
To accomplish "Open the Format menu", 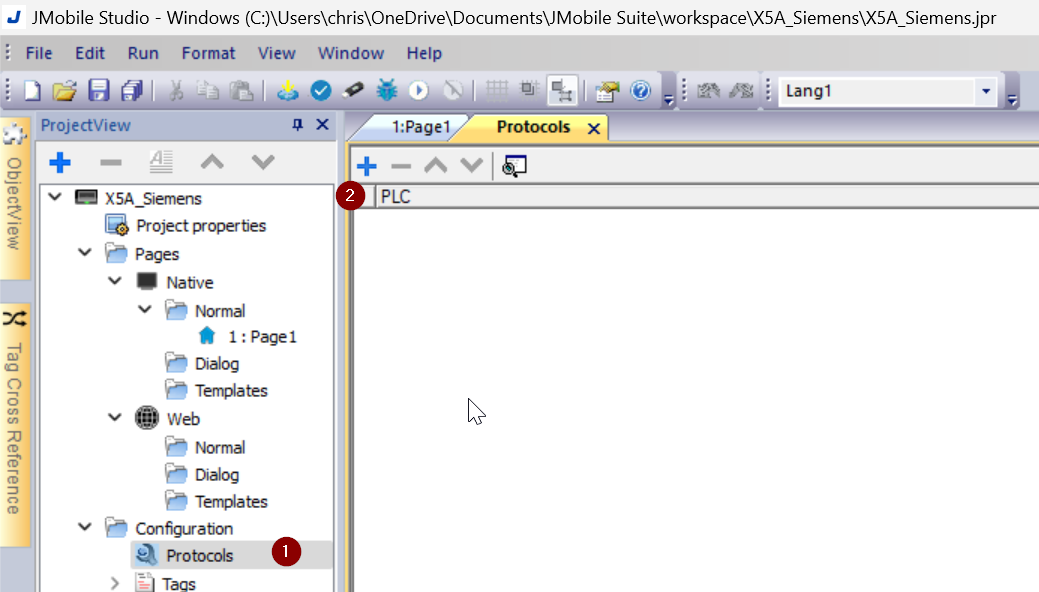I will coord(208,53).
